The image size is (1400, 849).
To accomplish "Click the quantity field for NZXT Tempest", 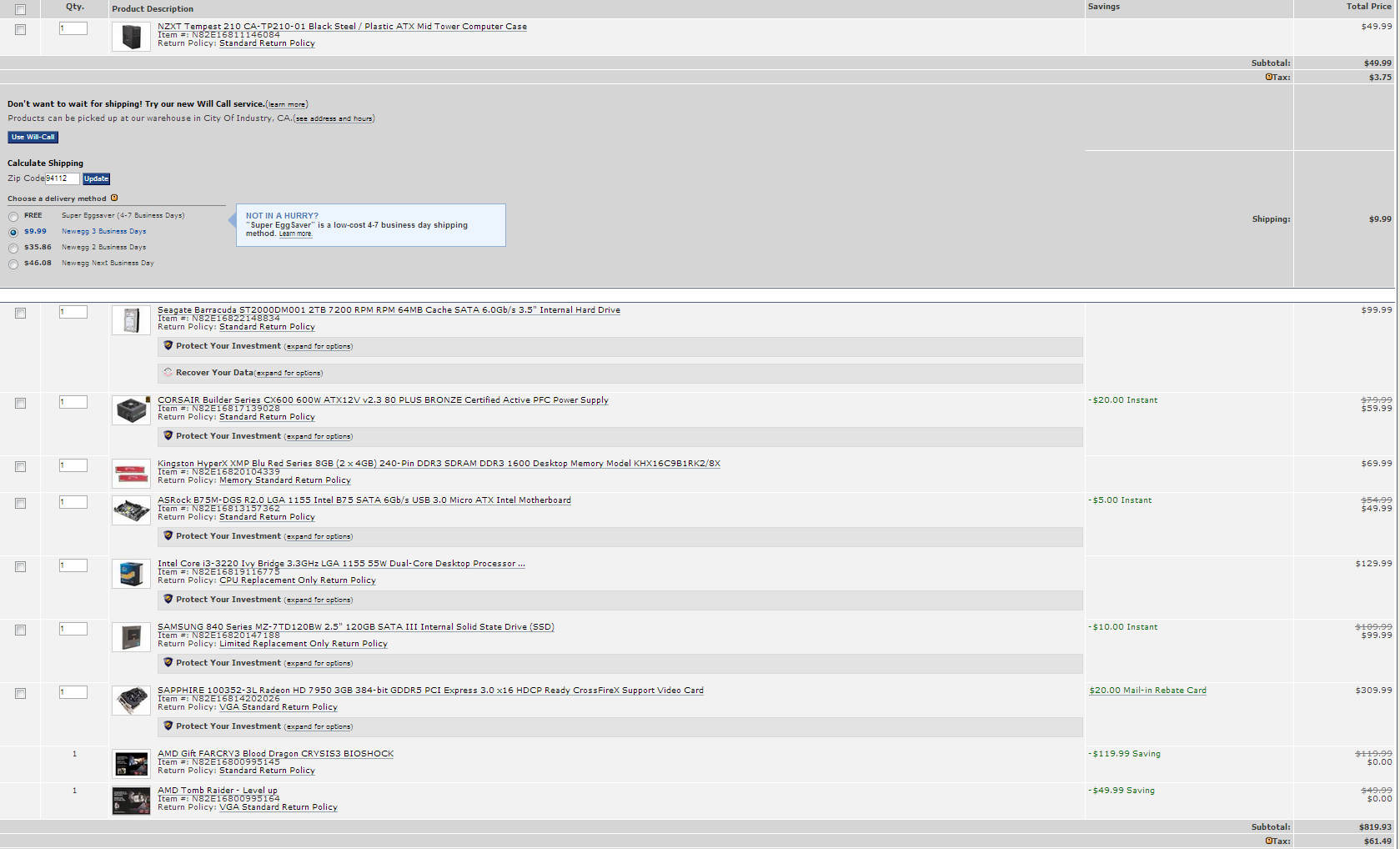I will (x=73, y=28).
